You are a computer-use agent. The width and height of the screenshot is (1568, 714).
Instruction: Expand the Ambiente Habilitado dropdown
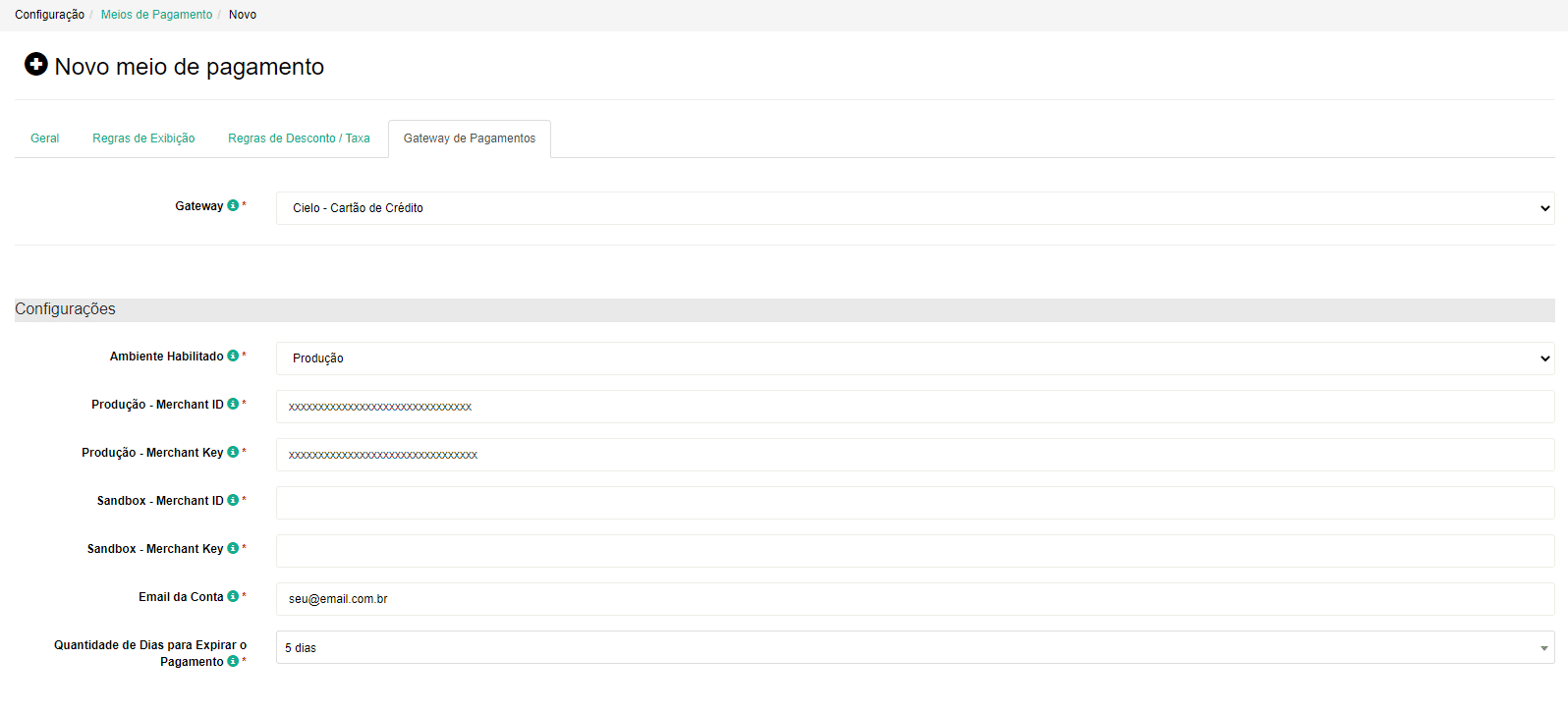click(x=914, y=358)
